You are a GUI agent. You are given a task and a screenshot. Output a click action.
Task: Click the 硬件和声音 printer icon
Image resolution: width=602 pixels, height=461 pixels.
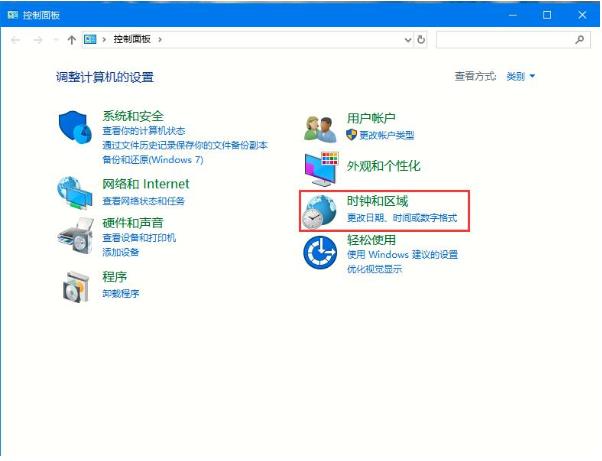(76, 235)
